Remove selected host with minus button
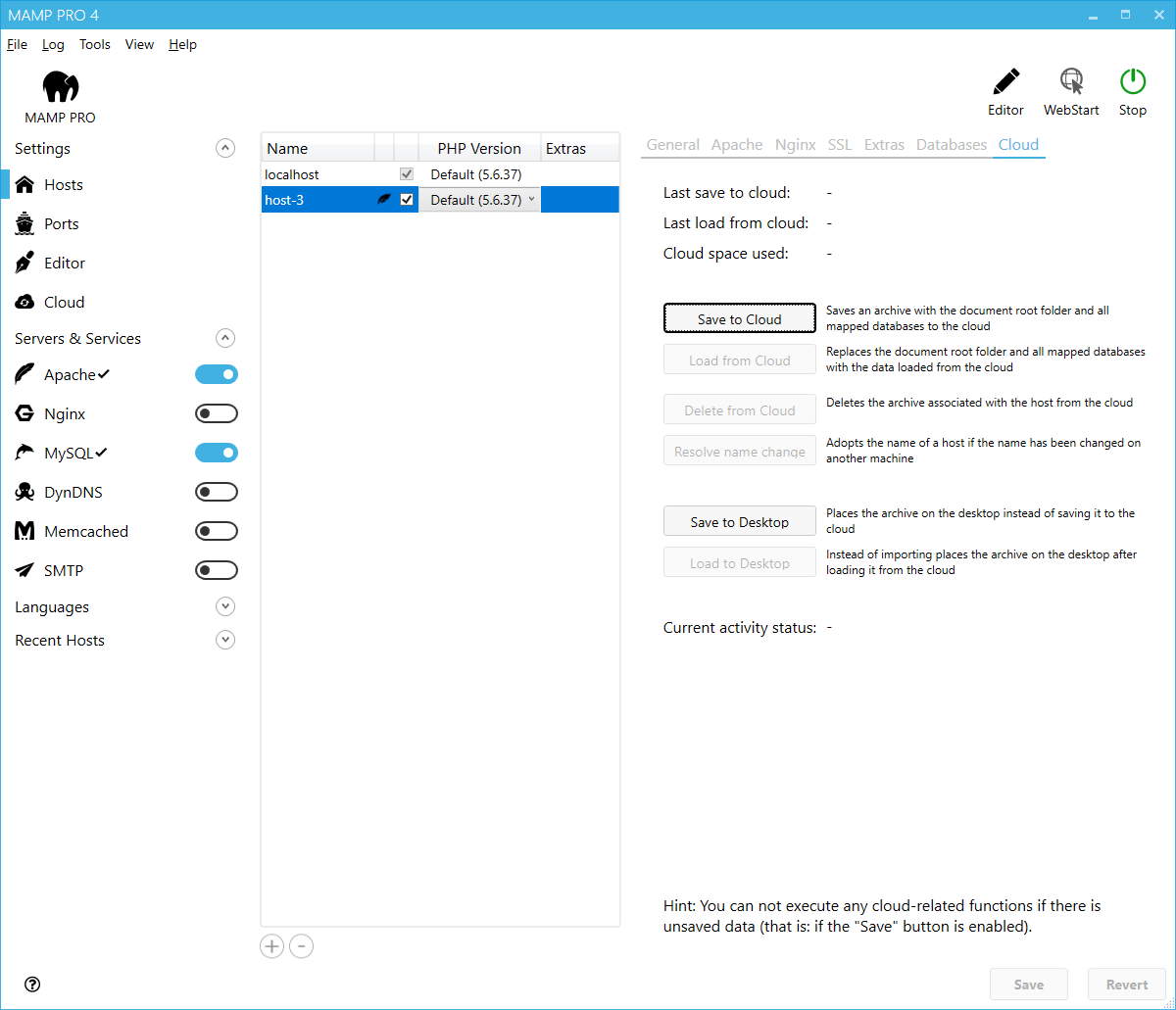This screenshot has width=1176, height=1010. (302, 946)
